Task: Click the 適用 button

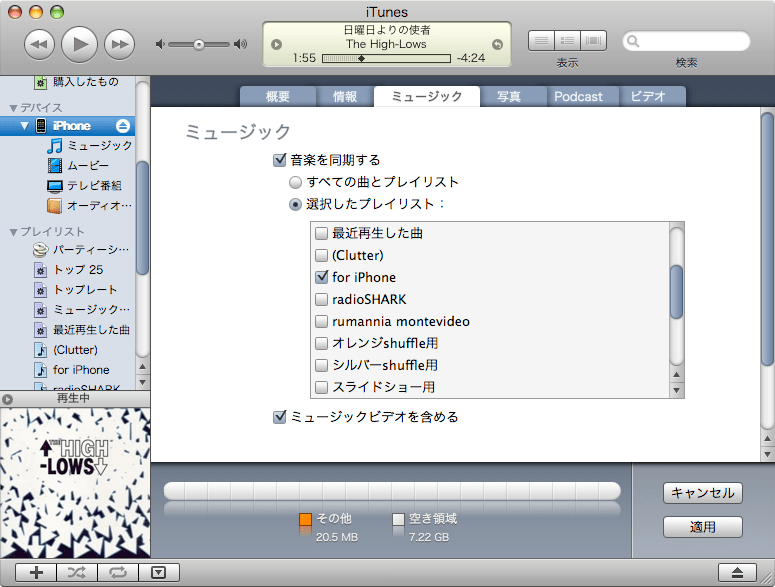Action: pos(703,527)
